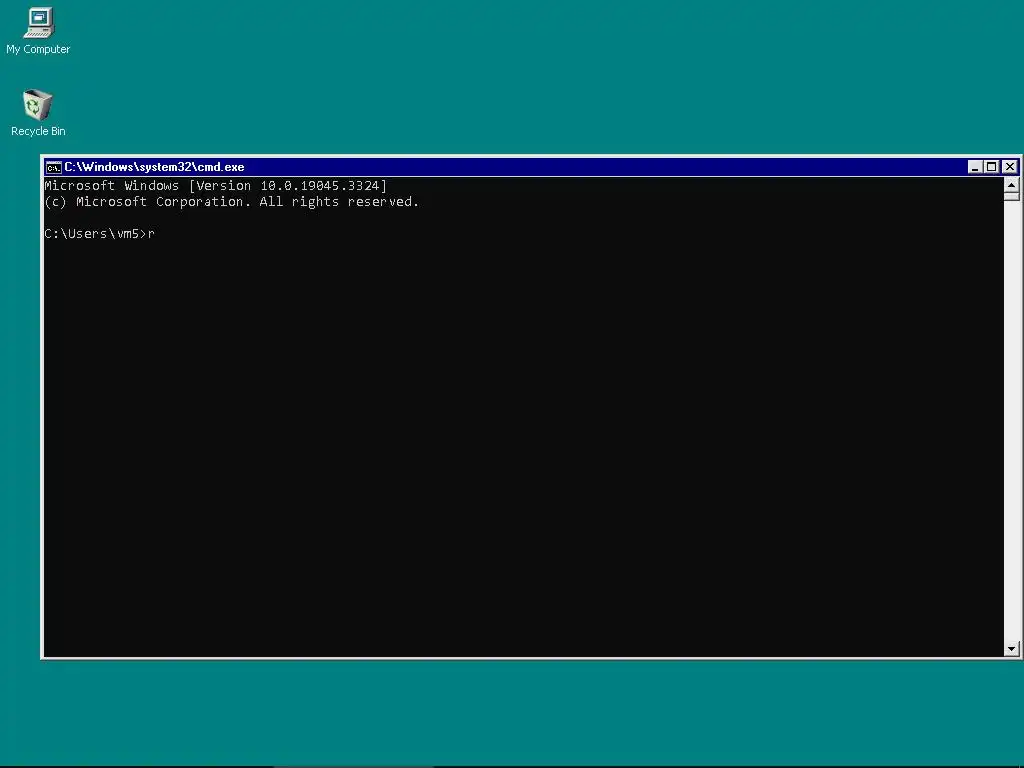Click the 'Microsoft Windows [Version 10.0.19045.3324]' line
1024x768 pixels.
216,185
